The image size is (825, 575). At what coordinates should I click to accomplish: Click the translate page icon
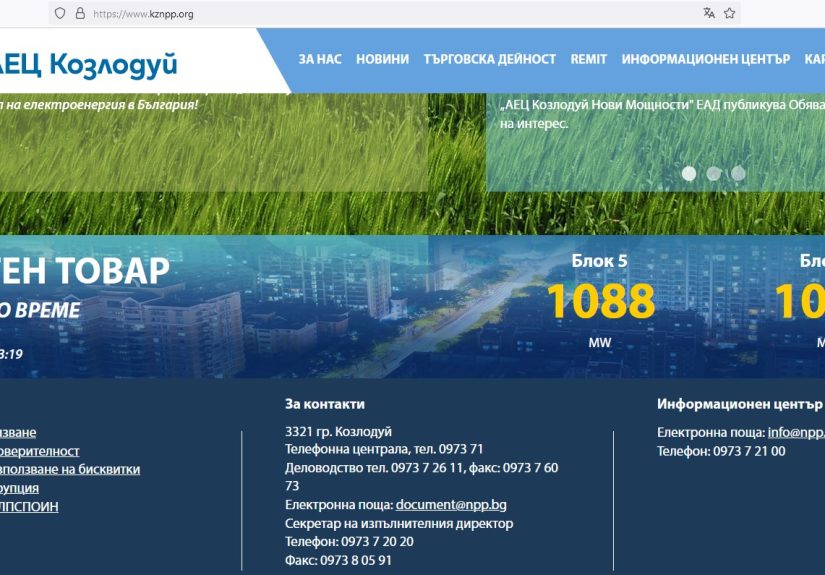point(709,13)
